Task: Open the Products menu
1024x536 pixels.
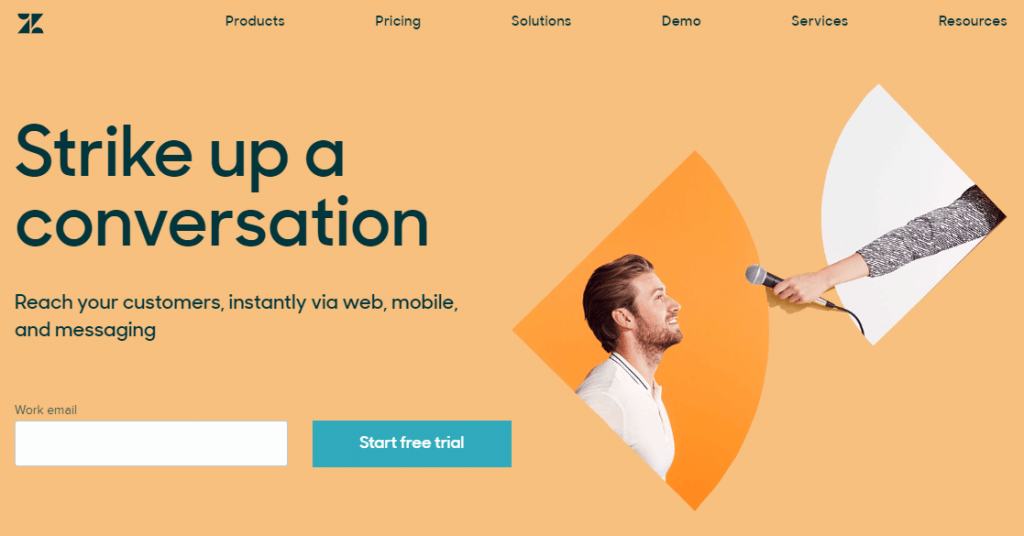Action: point(255,21)
